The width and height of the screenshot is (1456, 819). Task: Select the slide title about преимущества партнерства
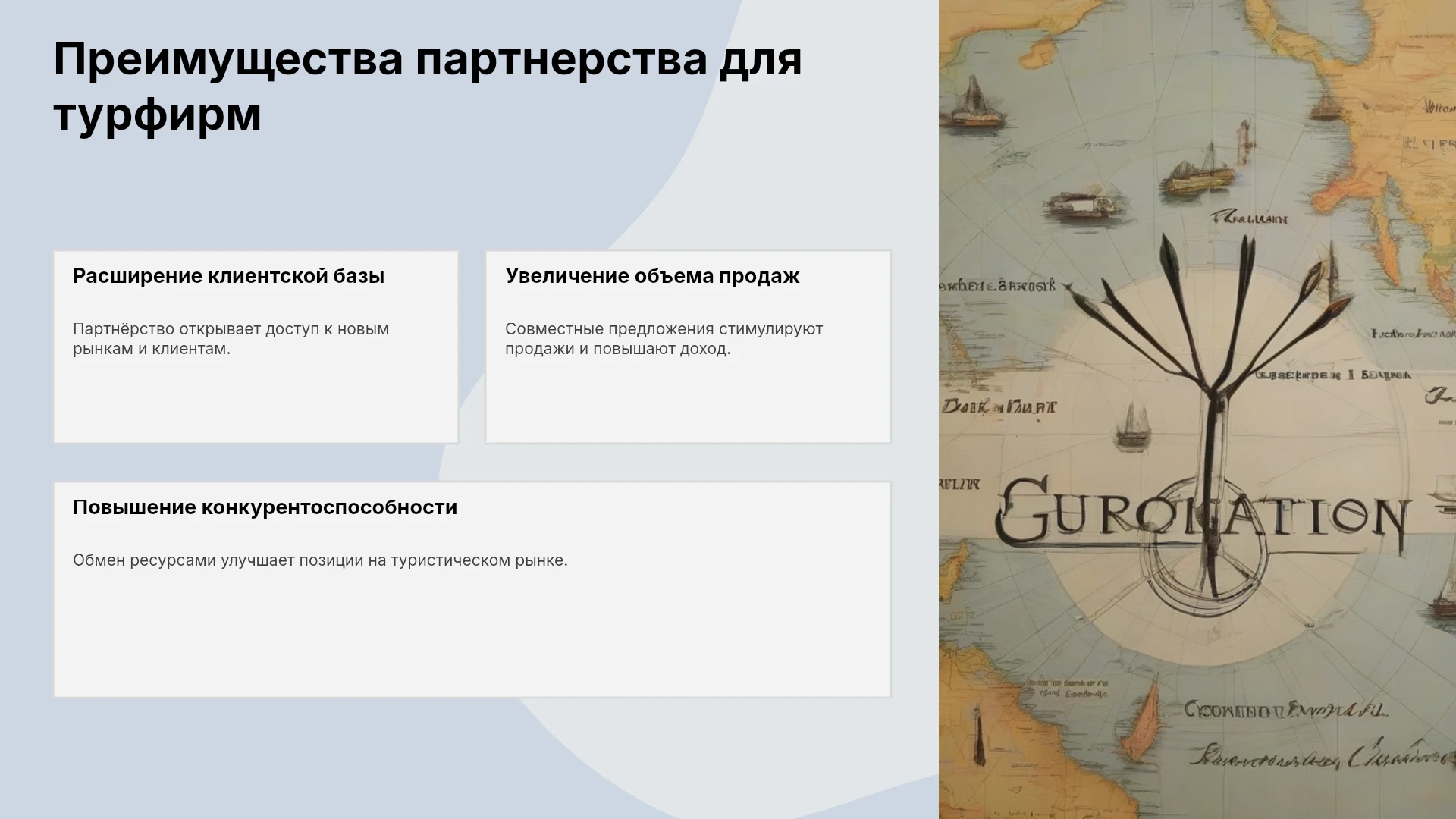pos(428,86)
